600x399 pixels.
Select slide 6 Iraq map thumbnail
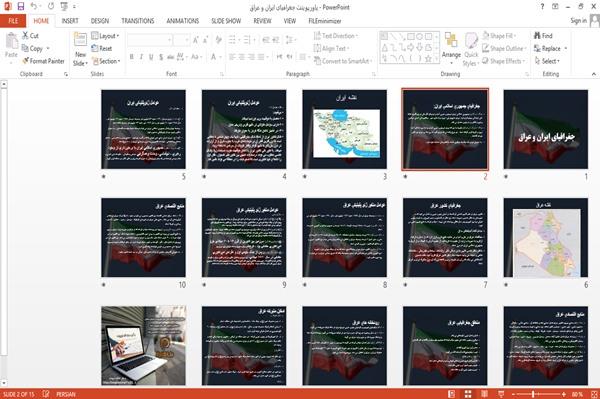tap(546, 238)
